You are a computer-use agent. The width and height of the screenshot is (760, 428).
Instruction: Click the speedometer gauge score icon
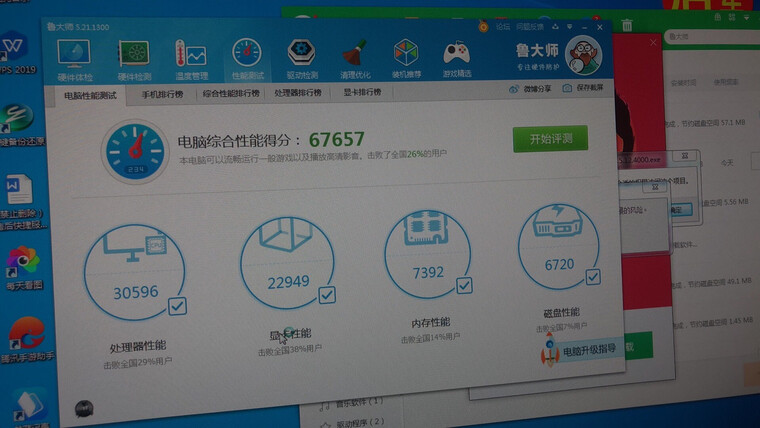pos(135,152)
